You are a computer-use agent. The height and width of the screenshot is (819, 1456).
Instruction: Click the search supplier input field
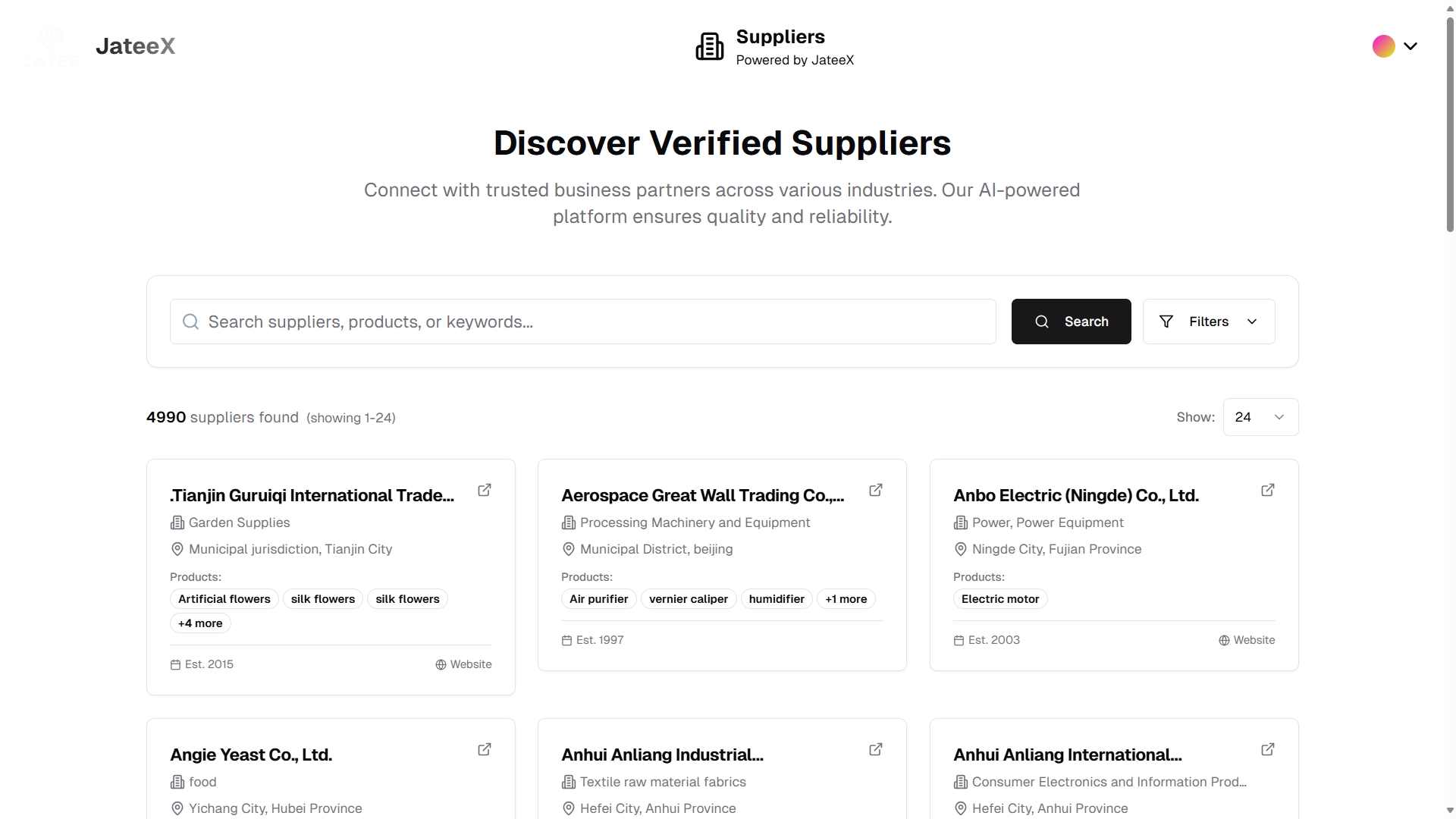(x=582, y=322)
